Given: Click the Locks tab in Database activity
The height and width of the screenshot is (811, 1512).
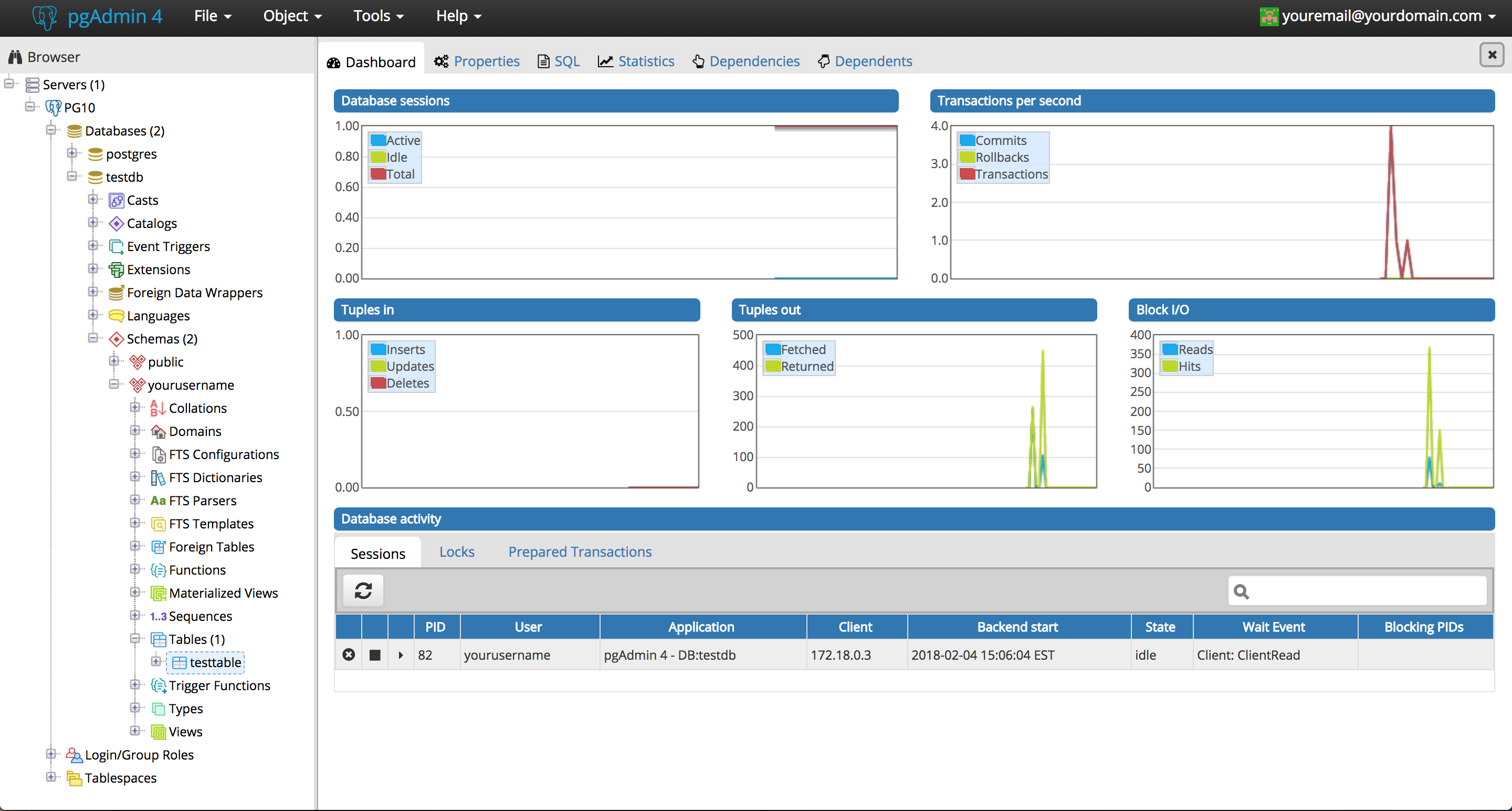Looking at the screenshot, I should [457, 551].
